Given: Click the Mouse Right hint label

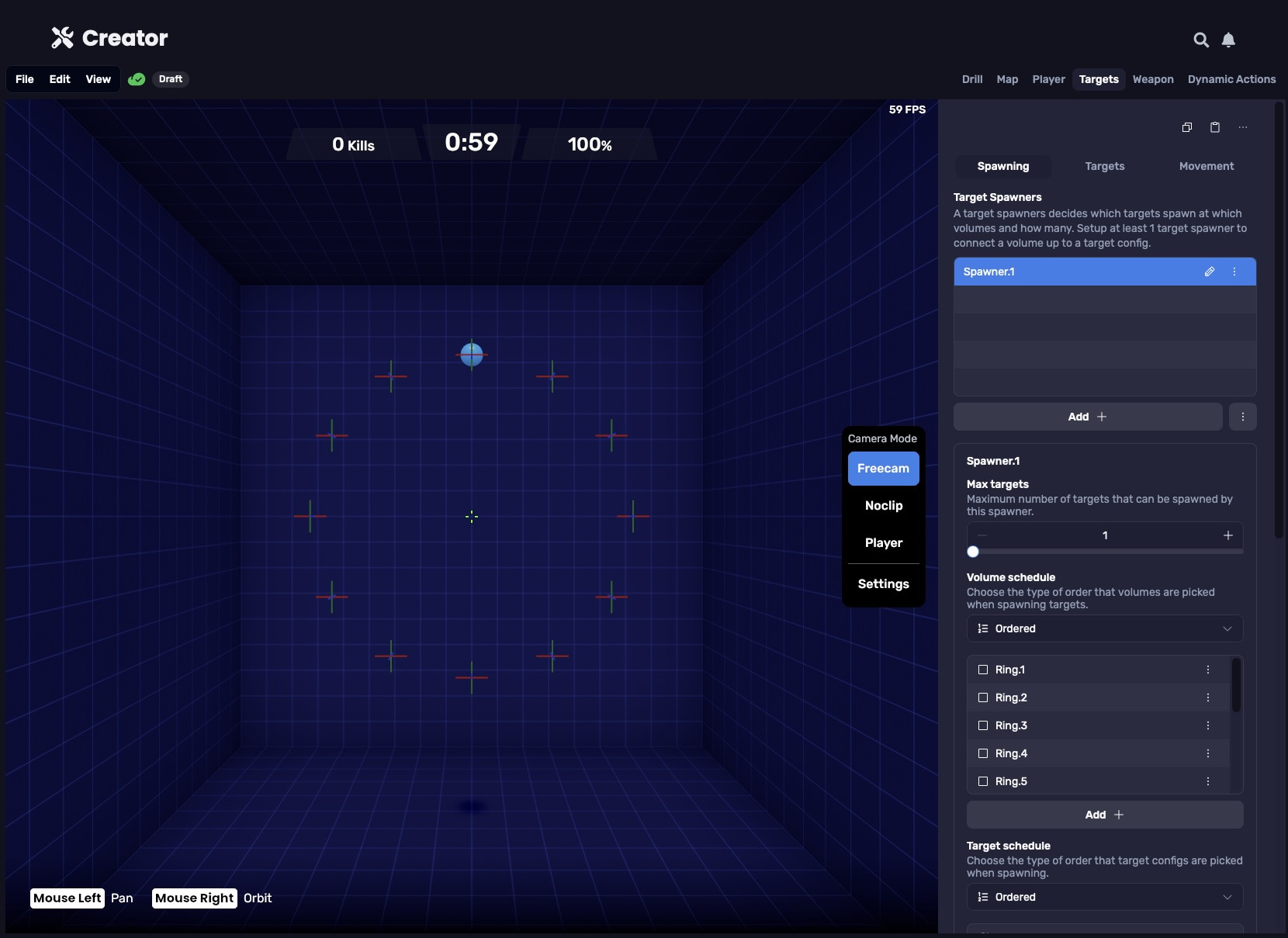Looking at the screenshot, I should pos(195,898).
